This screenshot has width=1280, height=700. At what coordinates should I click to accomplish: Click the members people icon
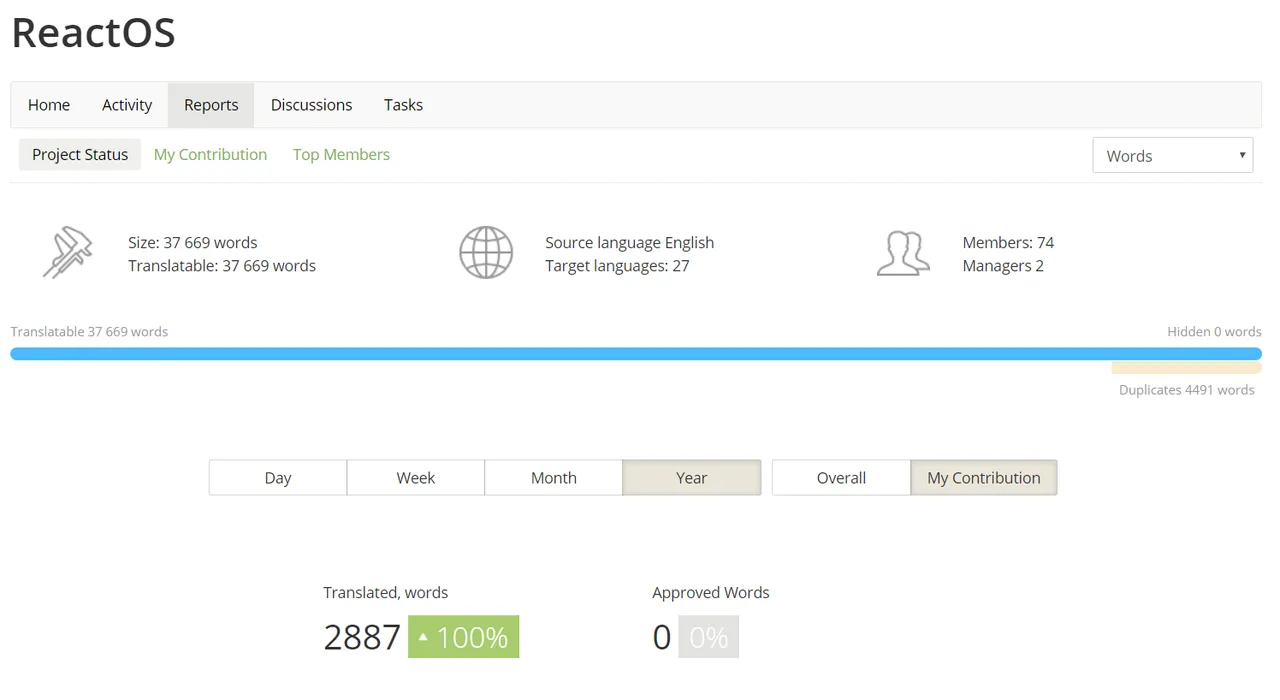pos(903,253)
